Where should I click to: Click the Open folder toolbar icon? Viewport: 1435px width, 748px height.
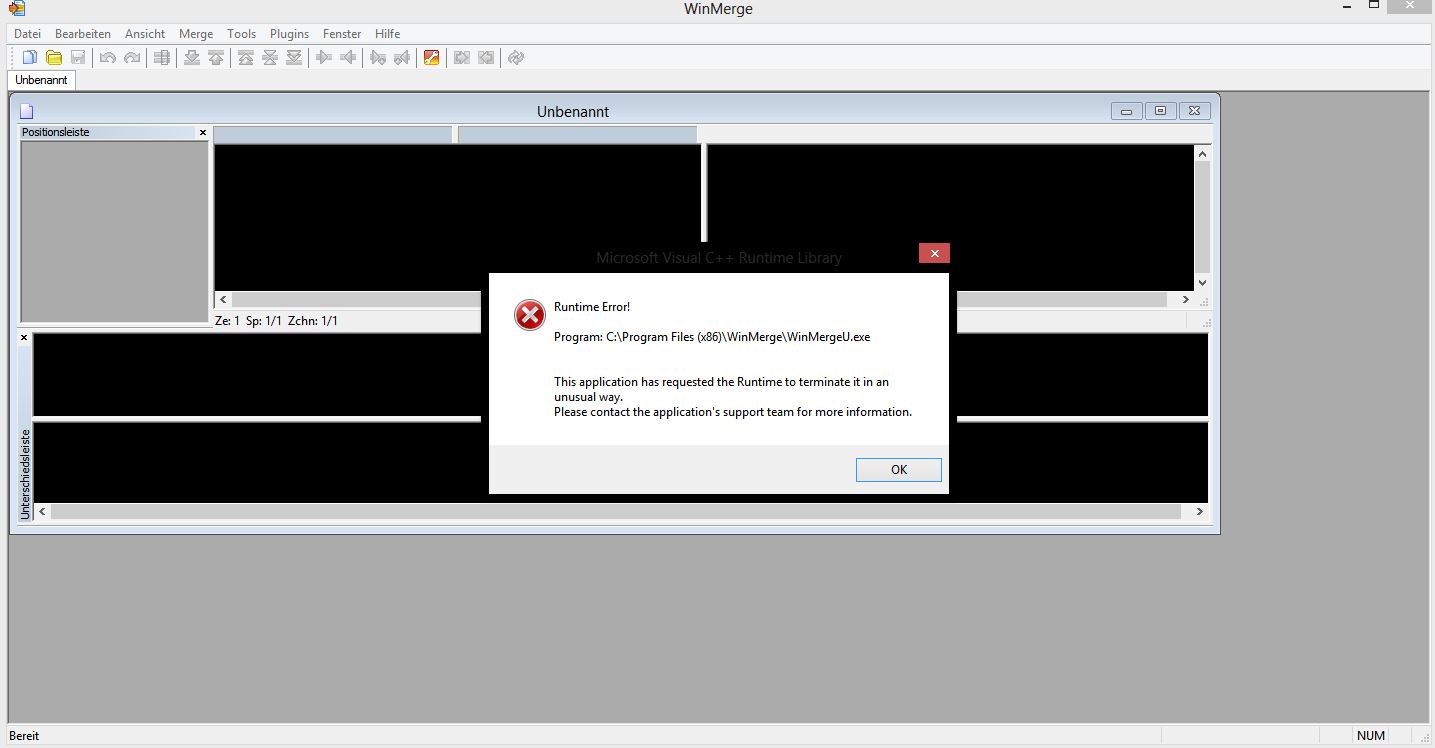(54, 58)
